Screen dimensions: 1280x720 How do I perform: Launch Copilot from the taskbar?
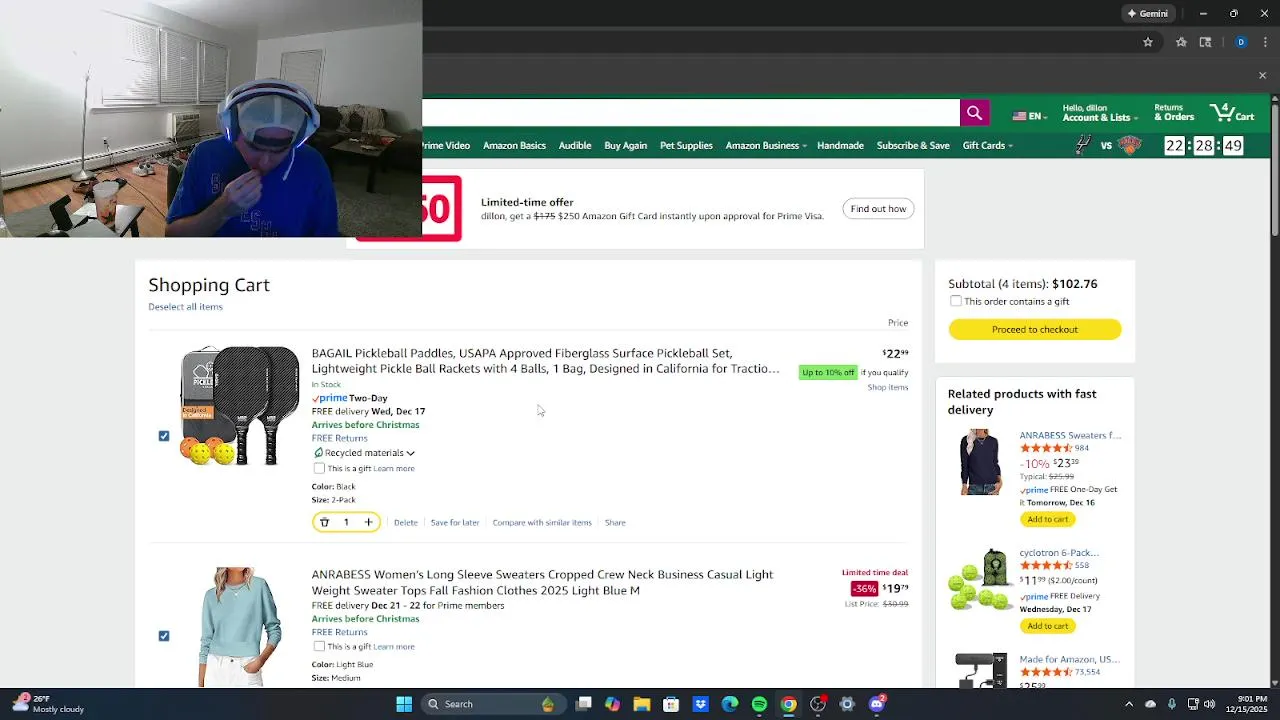click(612, 704)
